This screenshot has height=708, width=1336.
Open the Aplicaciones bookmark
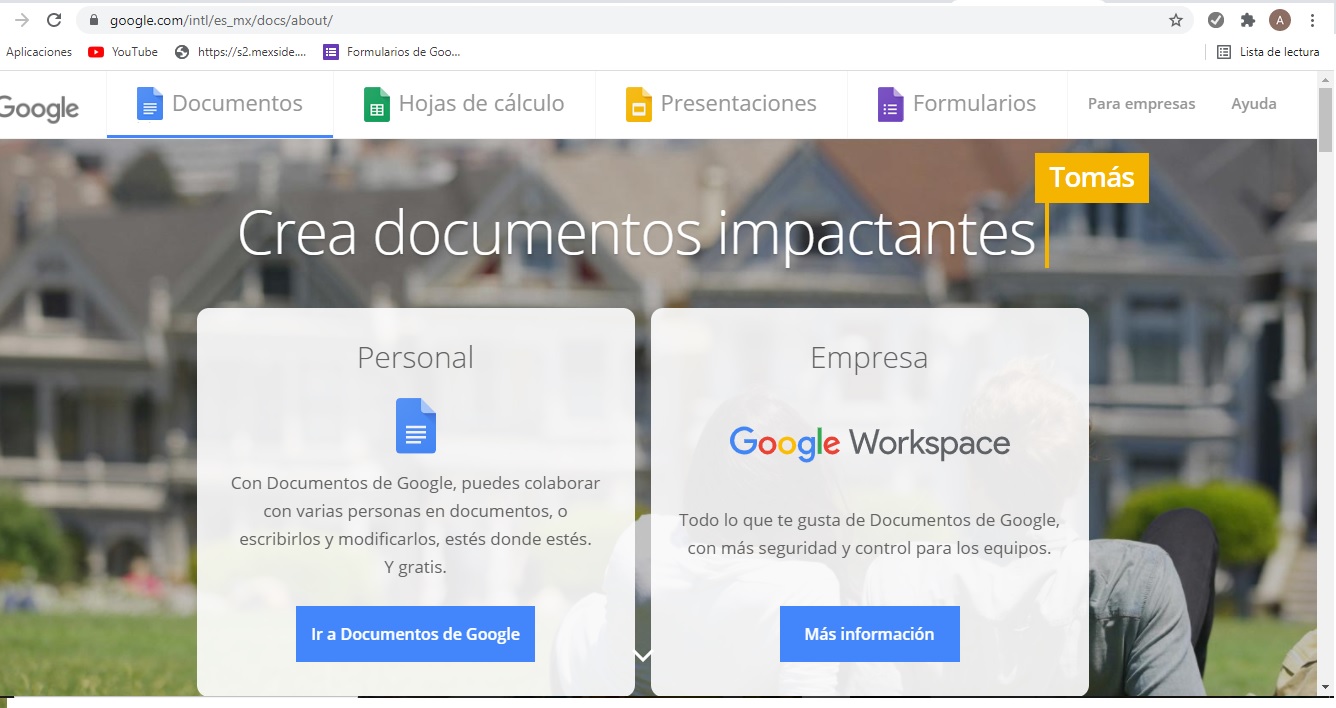pos(39,52)
